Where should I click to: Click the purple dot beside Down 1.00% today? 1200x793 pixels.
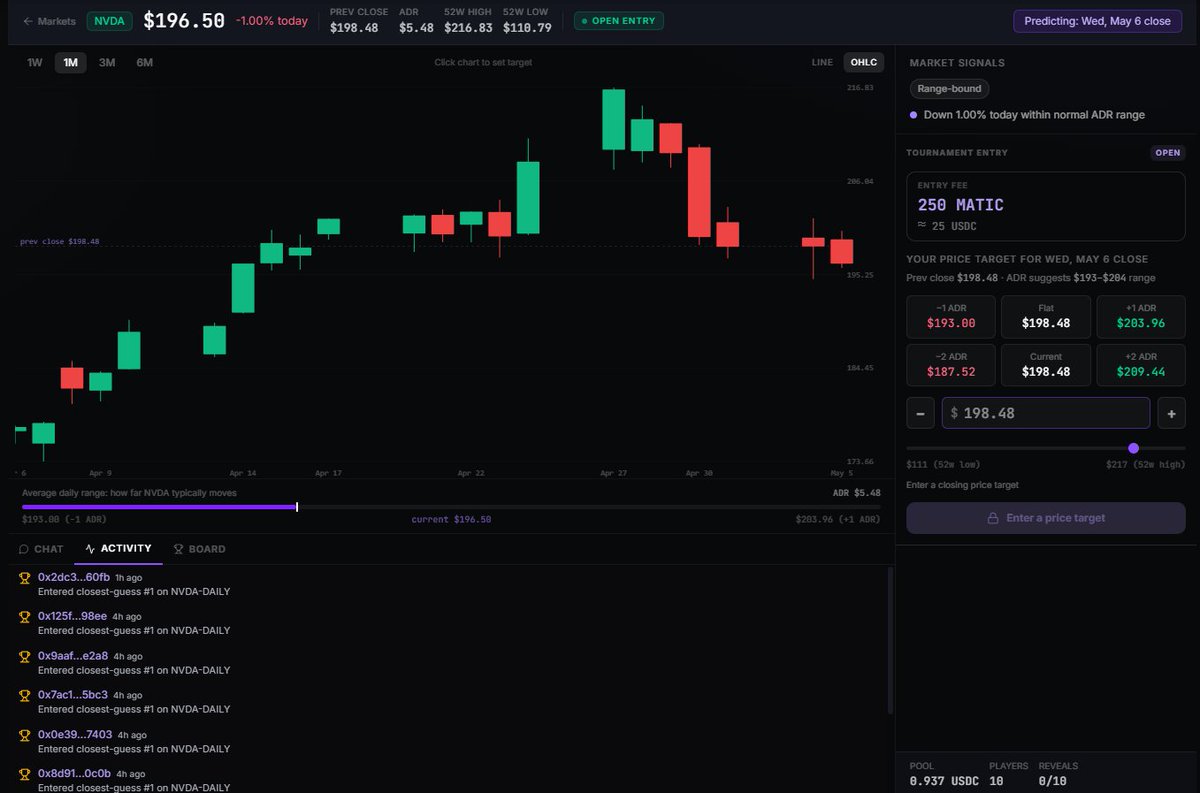(x=913, y=115)
